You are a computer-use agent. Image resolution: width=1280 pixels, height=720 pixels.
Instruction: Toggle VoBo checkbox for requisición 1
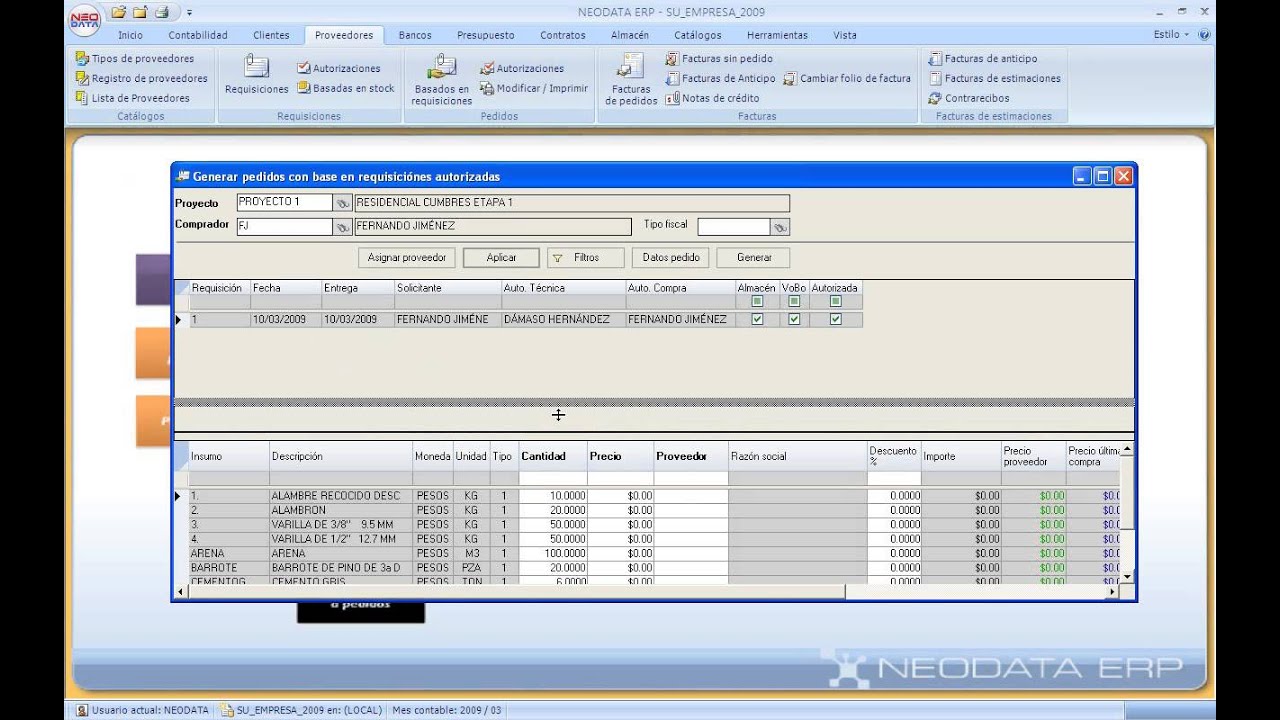pos(794,319)
